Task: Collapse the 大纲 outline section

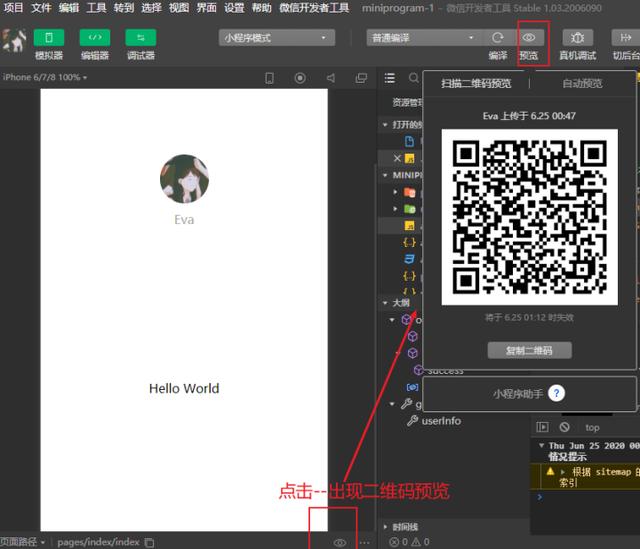Action: coord(385,302)
